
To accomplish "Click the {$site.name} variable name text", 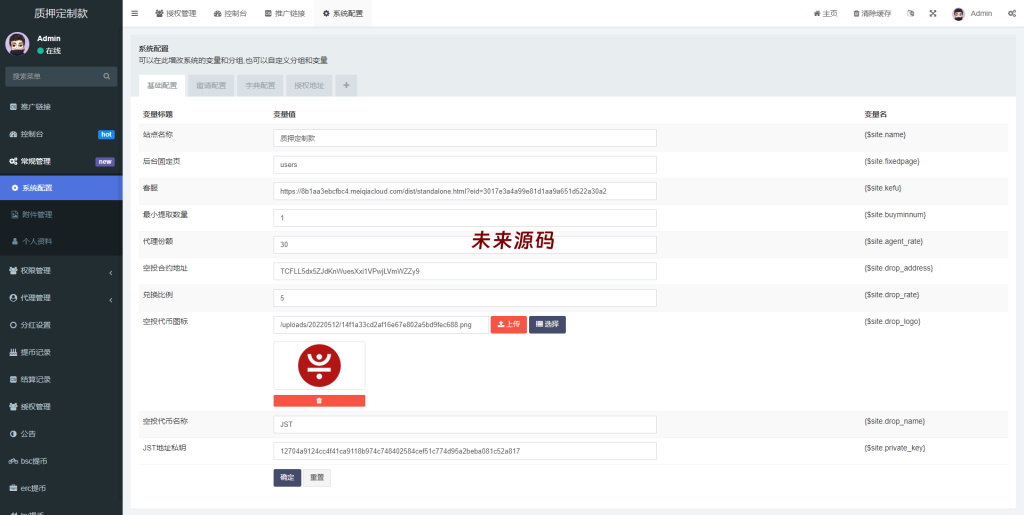I will pyautogui.click(x=885, y=134).
